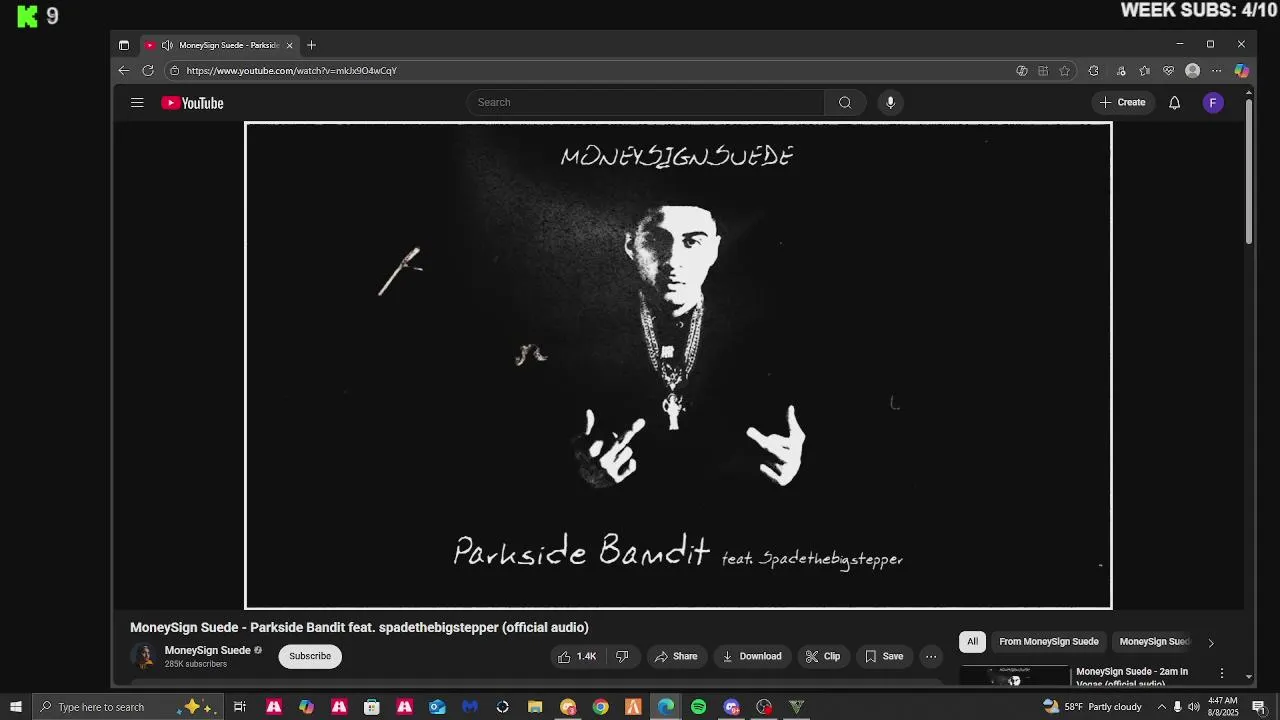Open the Copilot sidebar icon
Image resolution: width=1280 pixels, height=720 pixels.
coord(1241,71)
